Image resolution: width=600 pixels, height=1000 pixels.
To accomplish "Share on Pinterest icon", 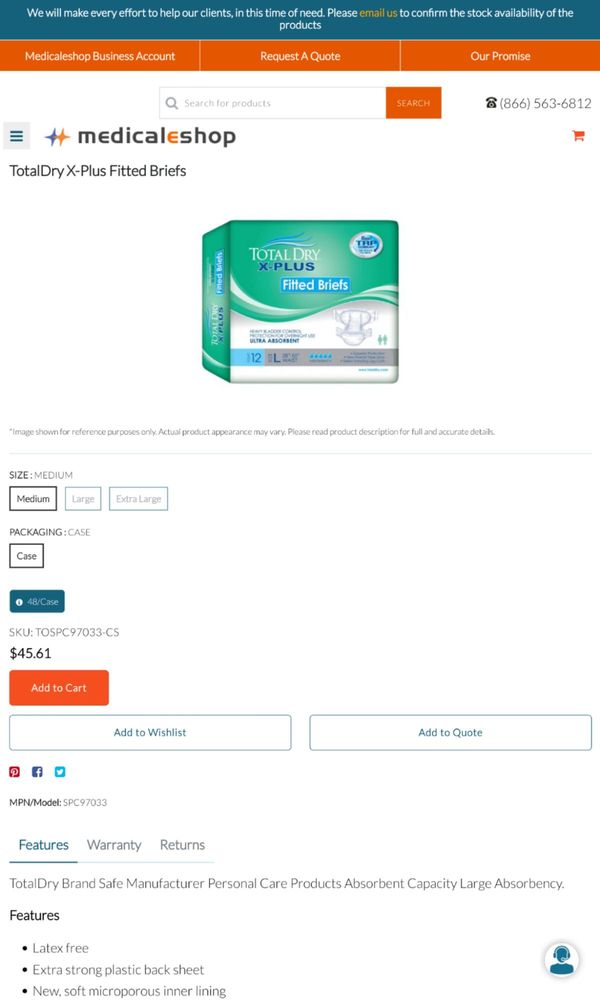I will tap(15, 772).
